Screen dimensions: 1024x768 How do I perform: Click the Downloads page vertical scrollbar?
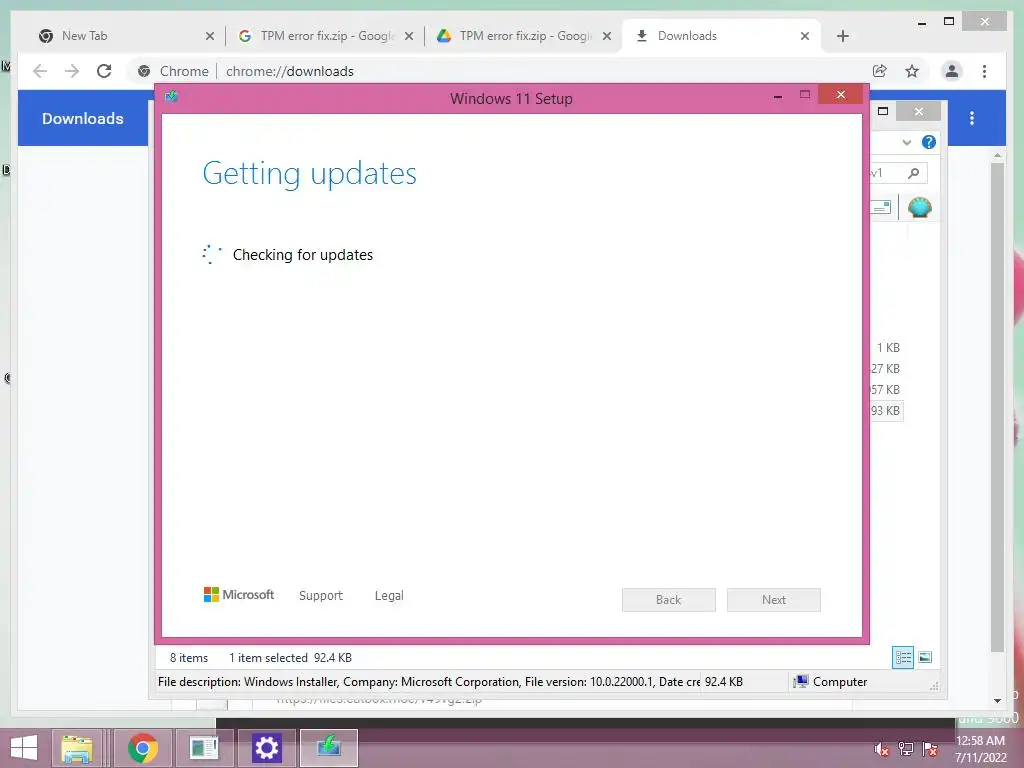pyautogui.click(x=997, y=406)
